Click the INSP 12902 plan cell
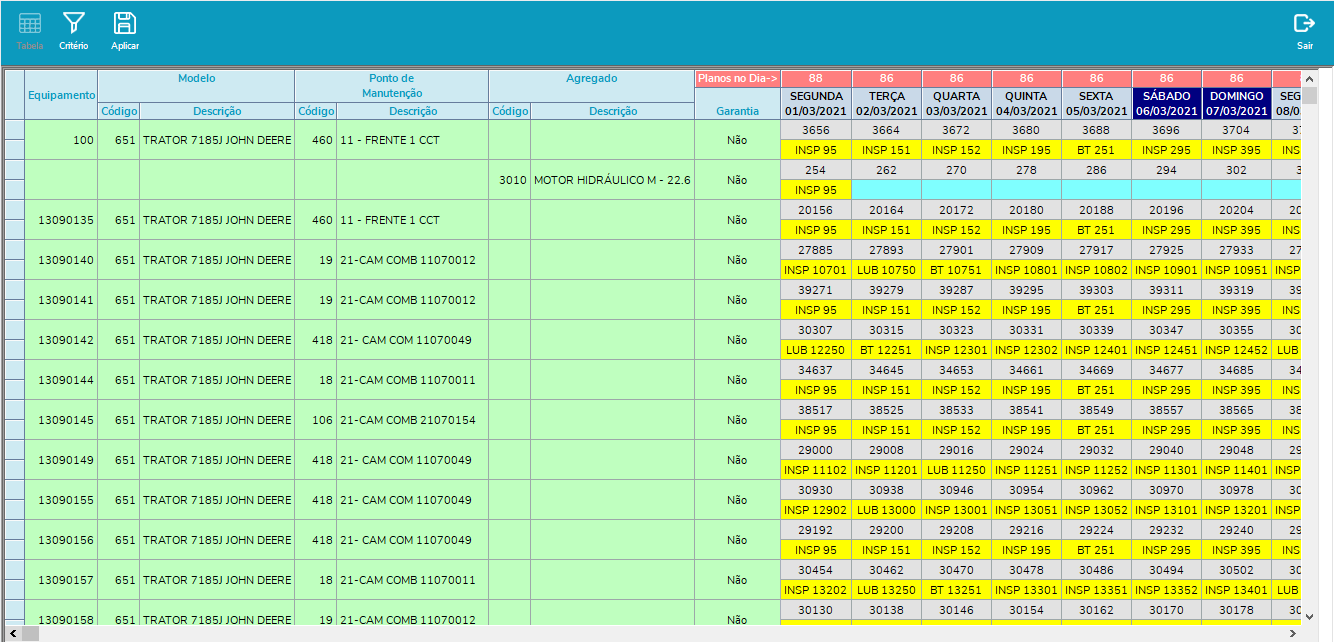 coord(816,510)
